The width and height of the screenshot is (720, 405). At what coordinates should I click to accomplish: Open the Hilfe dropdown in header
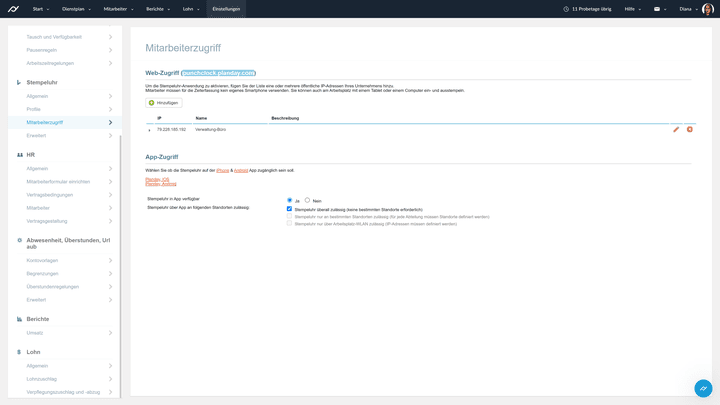tap(632, 8)
